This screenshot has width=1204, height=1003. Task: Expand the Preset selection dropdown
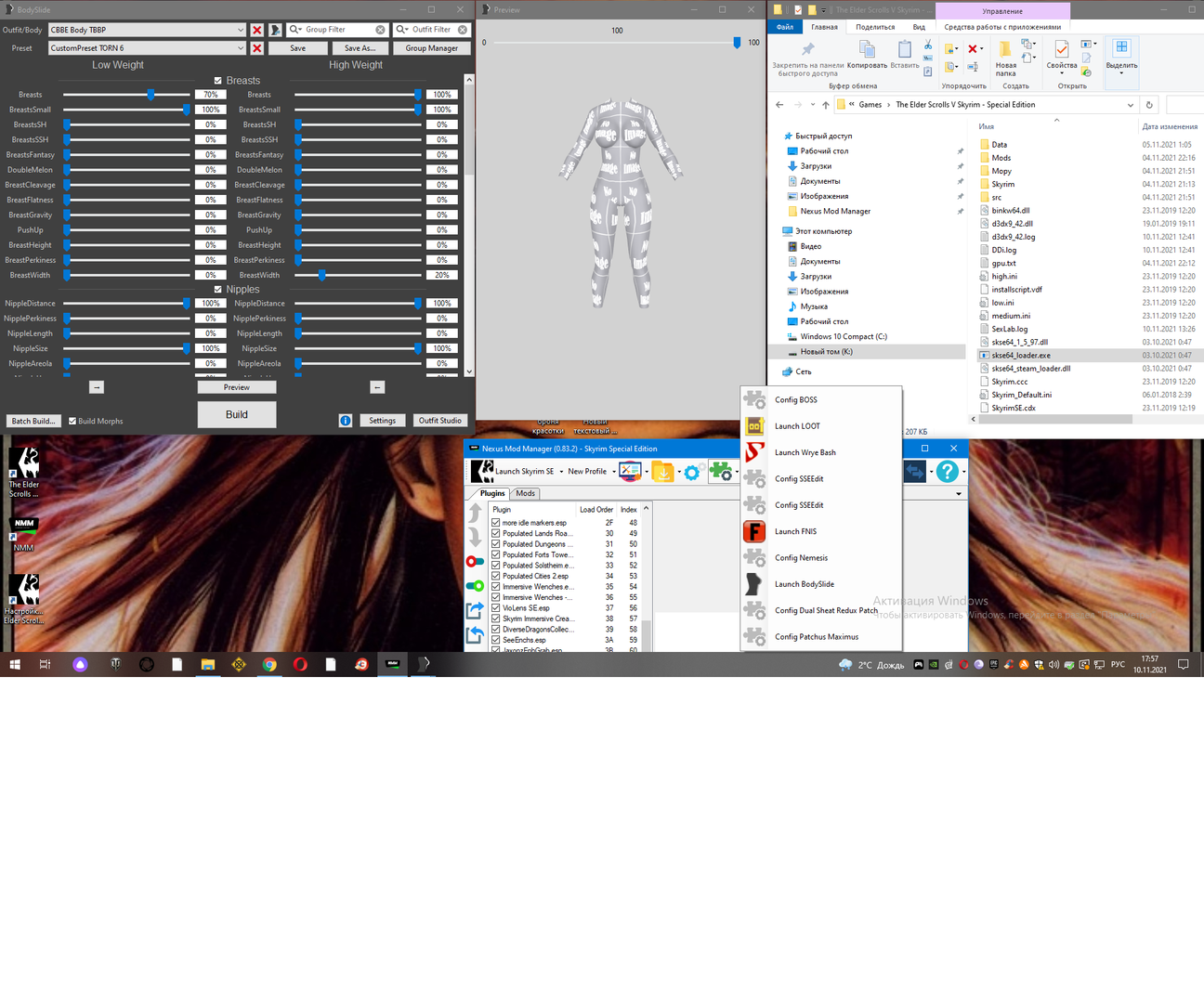[x=241, y=48]
